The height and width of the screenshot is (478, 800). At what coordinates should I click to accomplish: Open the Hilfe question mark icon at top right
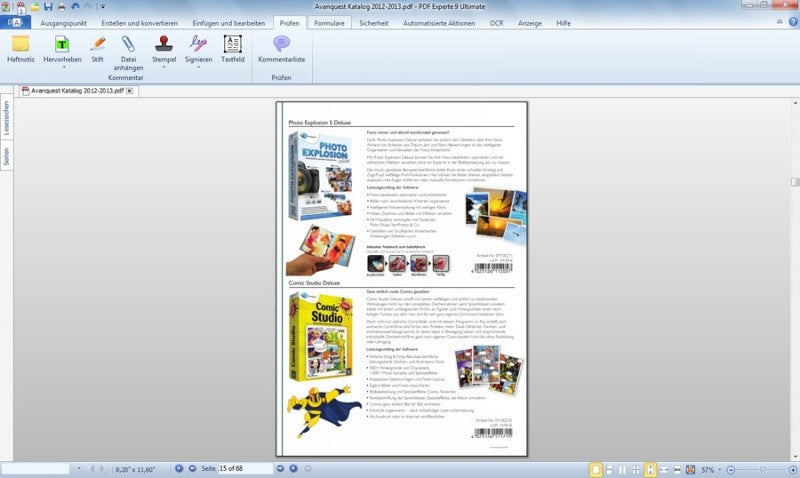(793, 21)
